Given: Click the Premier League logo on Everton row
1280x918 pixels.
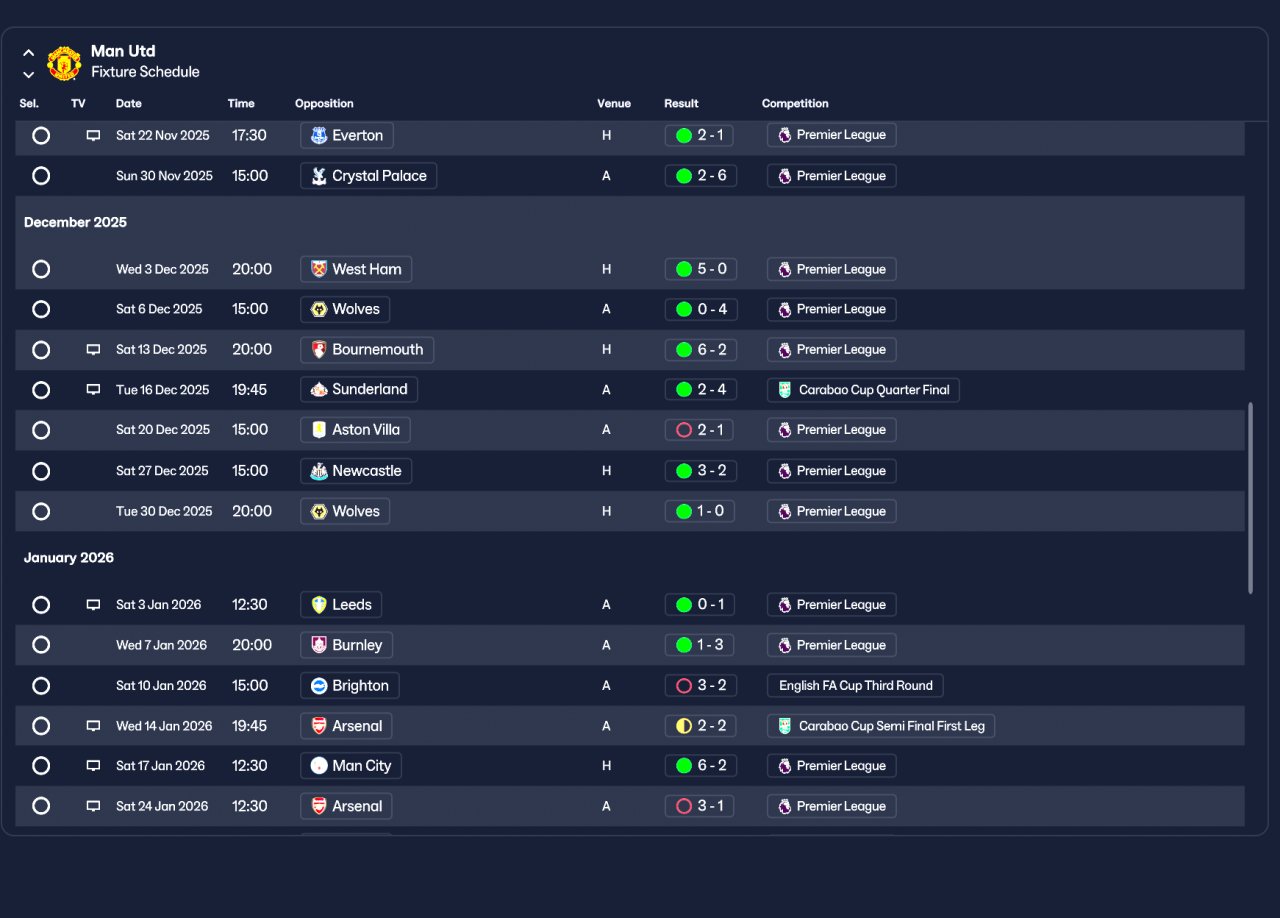Looking at the screenshot, I should (784, 135).
